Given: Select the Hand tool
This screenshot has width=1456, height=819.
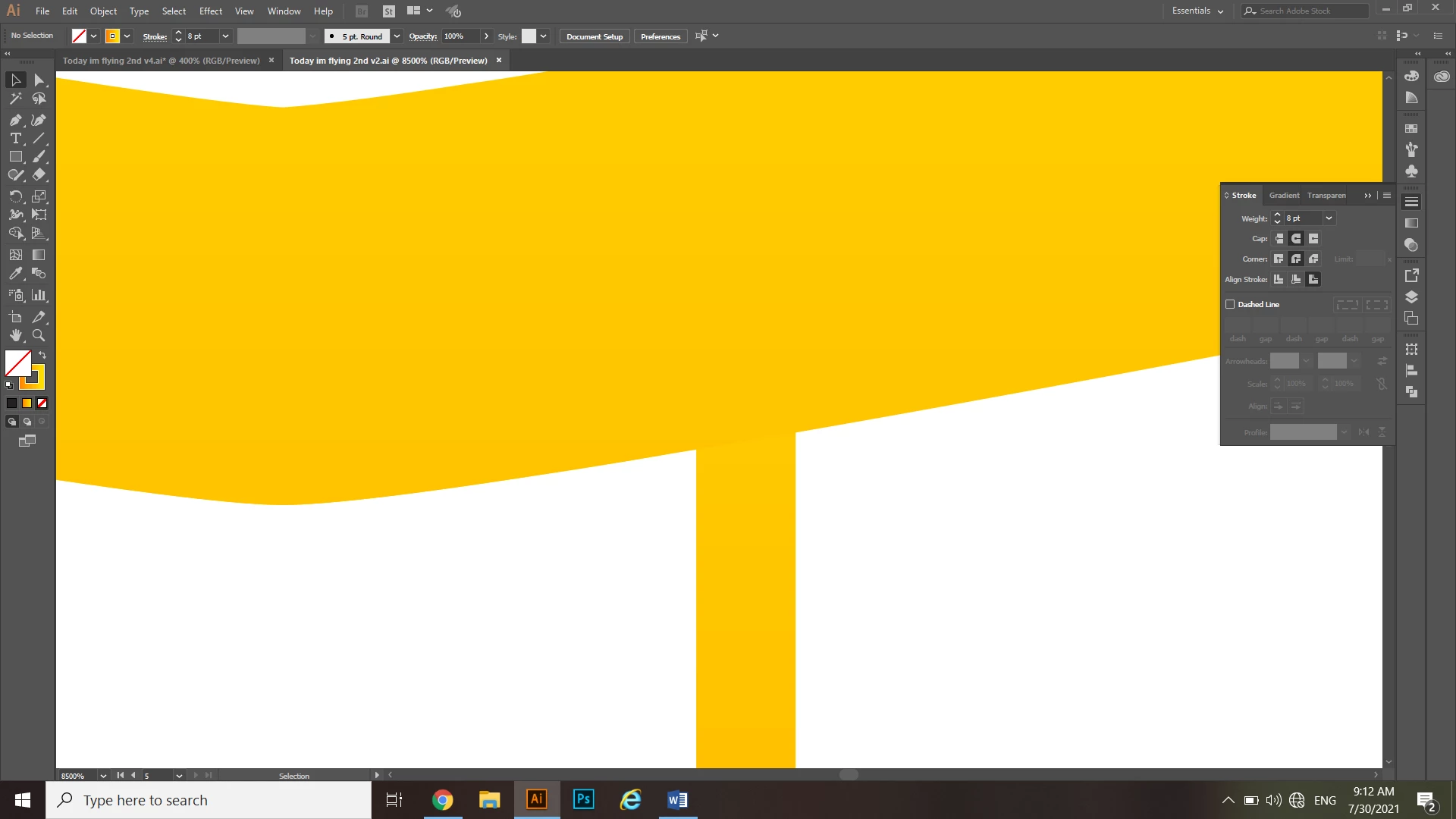Looking at the screenshot, I should [x=15, y=335].
